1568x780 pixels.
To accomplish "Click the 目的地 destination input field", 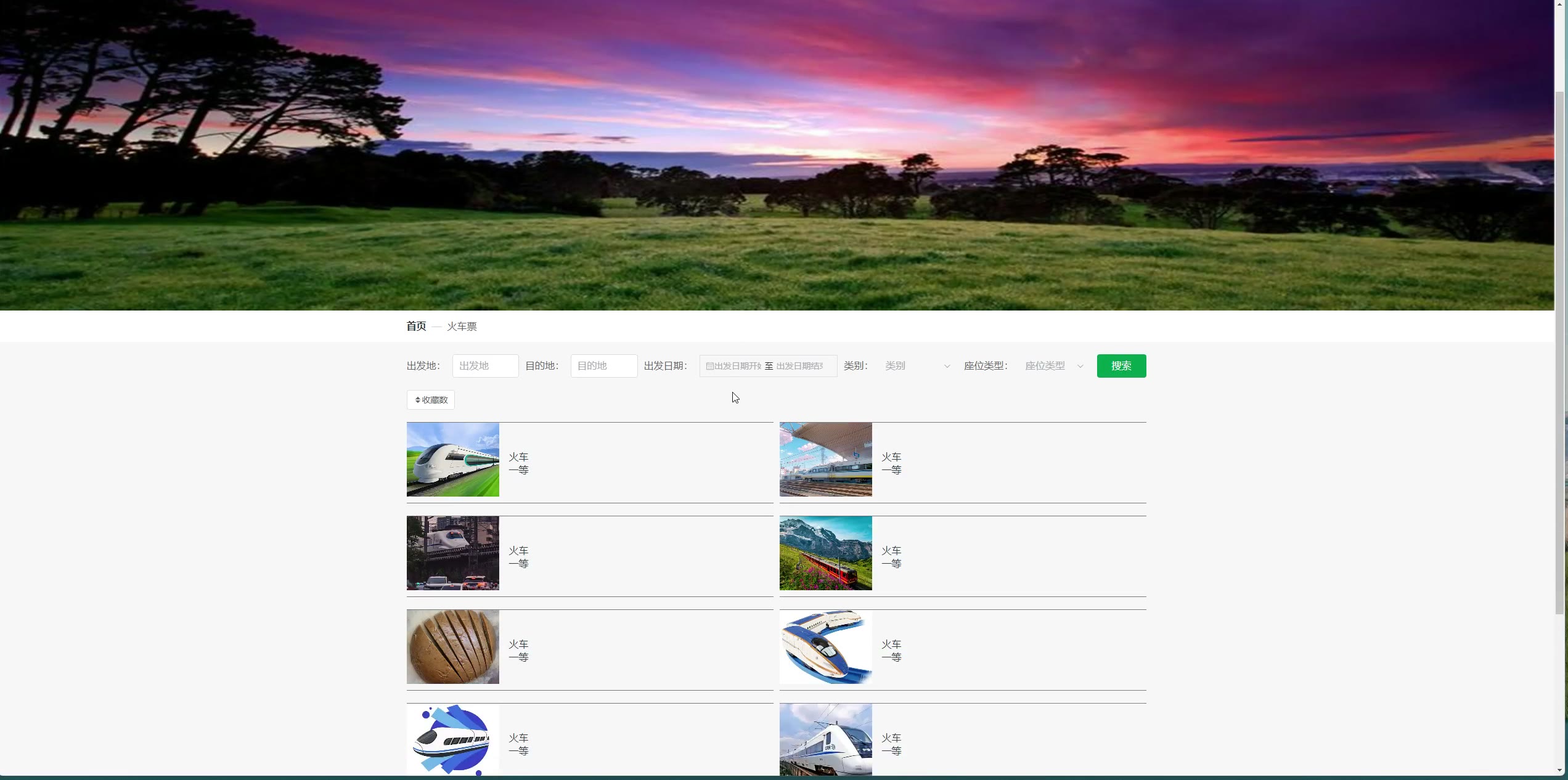I will (603, 366).
